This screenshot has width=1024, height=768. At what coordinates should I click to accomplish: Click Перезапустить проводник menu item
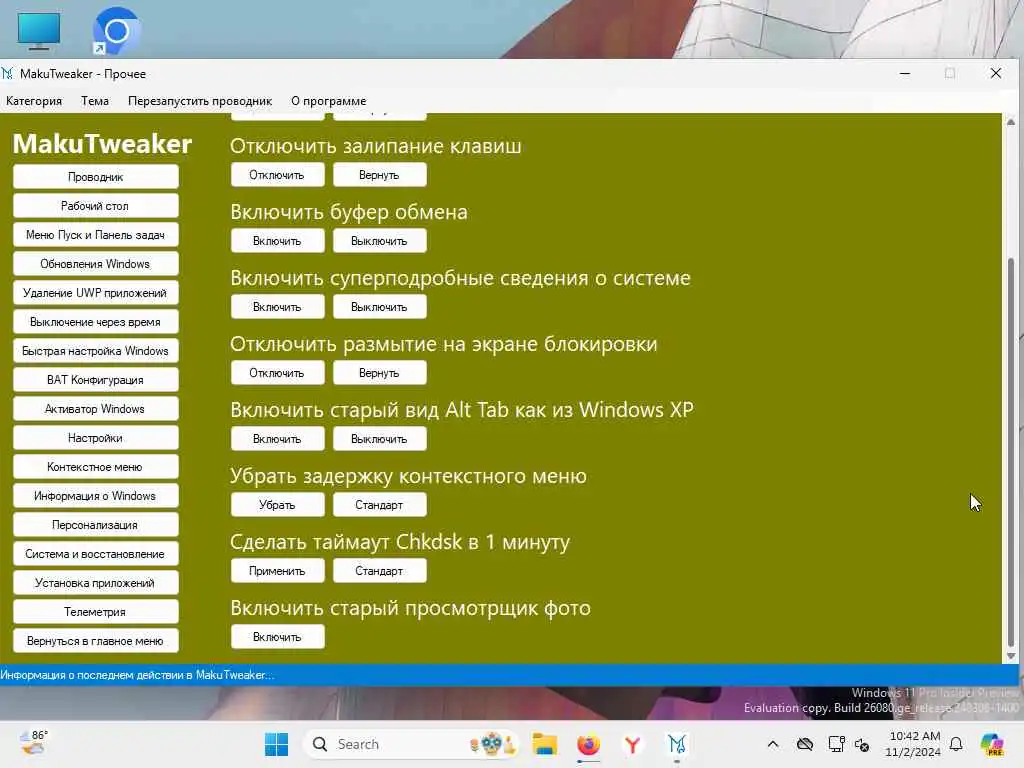tap(200, 101)
